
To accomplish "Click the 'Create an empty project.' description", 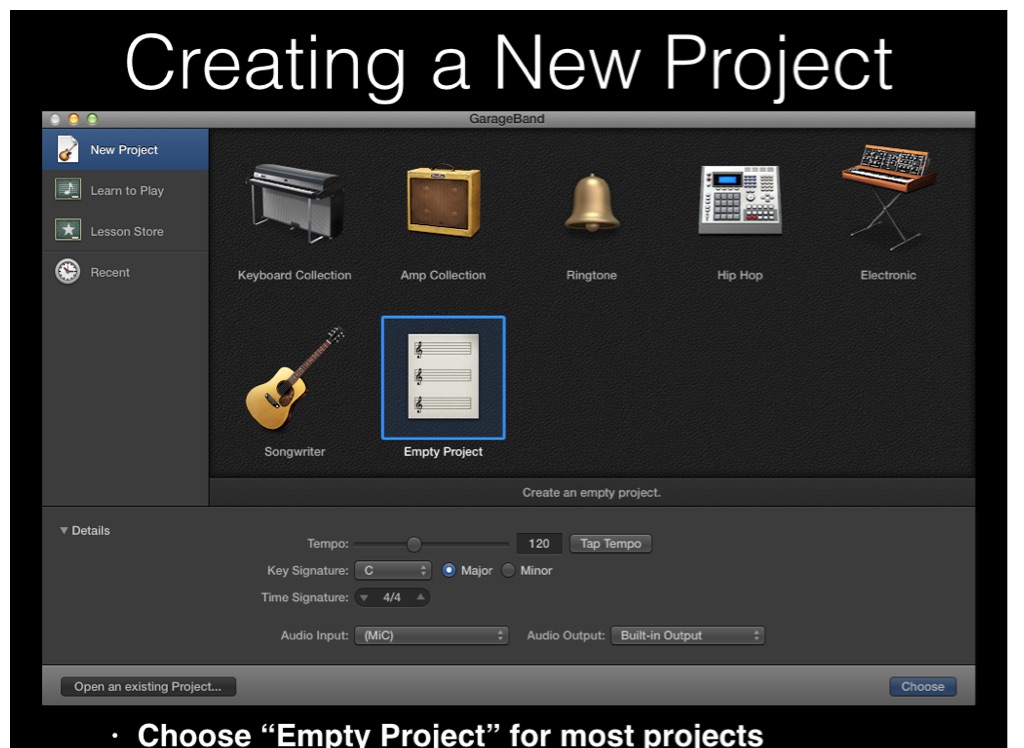I will click(592, 493).
